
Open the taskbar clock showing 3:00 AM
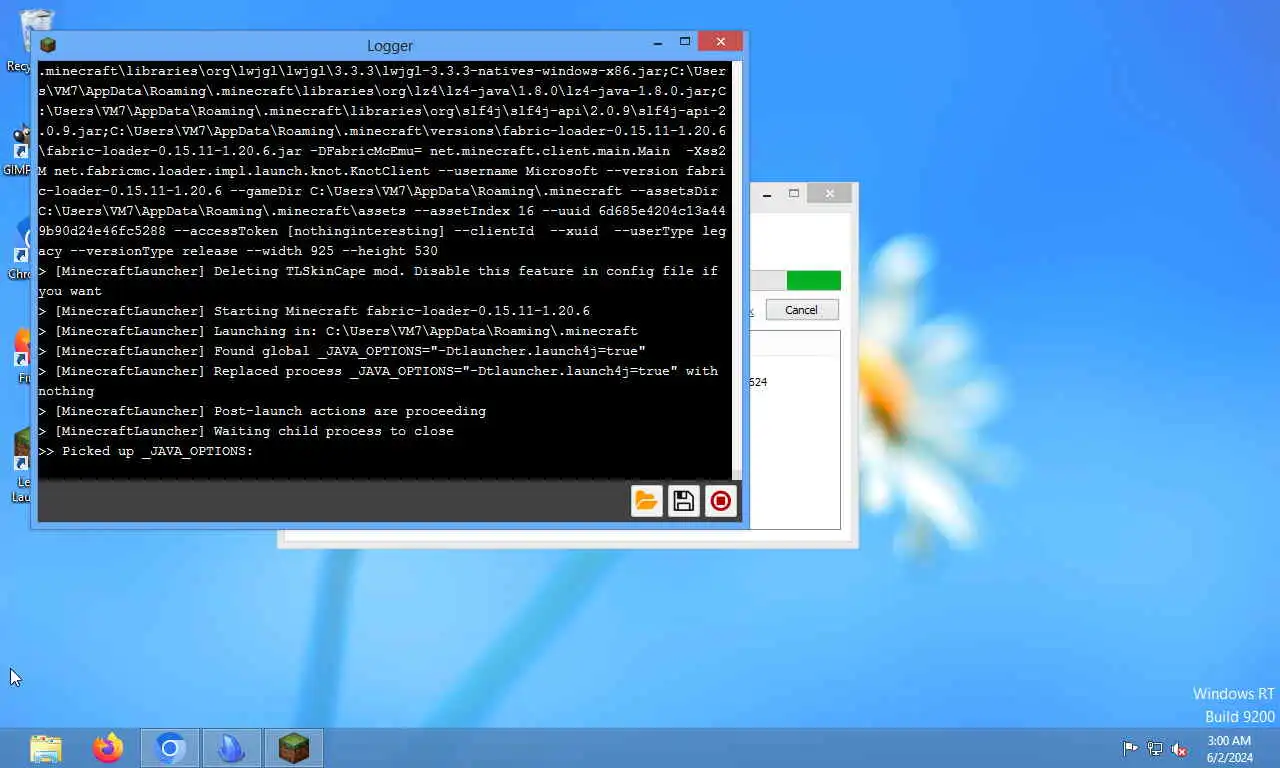tap(1229, 749)
